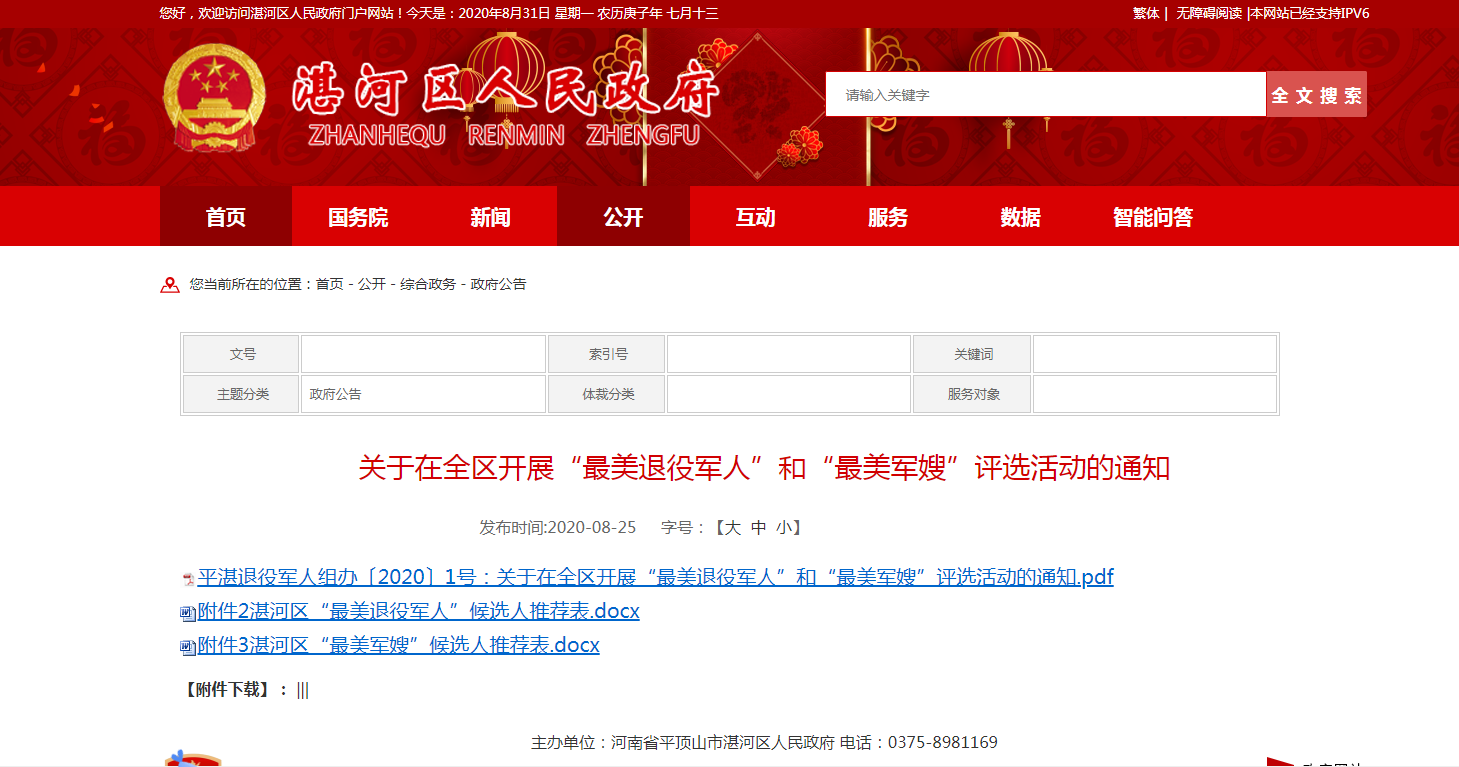Open the 首页 navigation tab
The height and width of the screenshot is (767, 1459).
coord(226,217)
